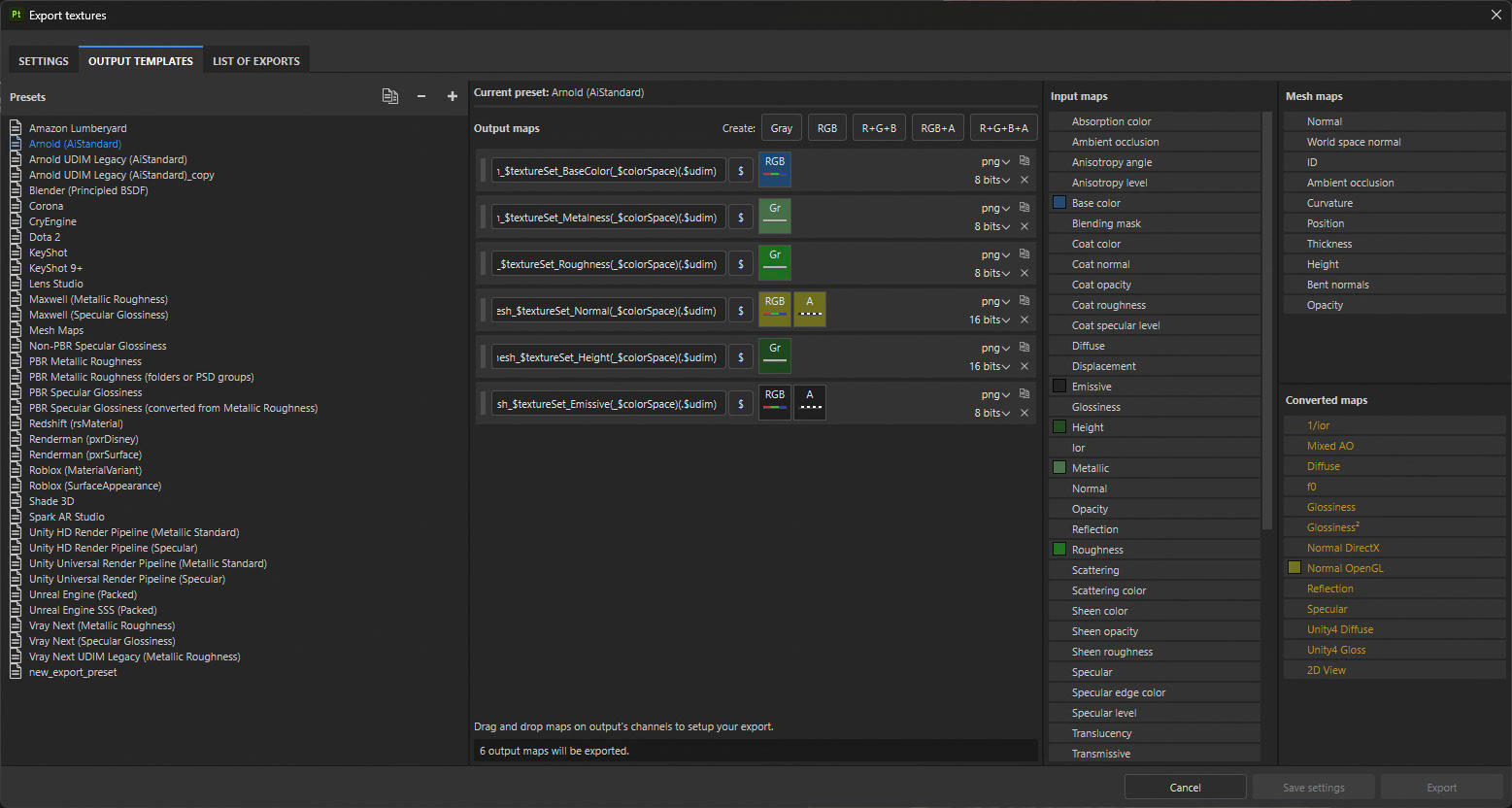The width and height of the screenshot is (1512, 808).
Task: Click World space normal in Mesh maps
Action: (x=1394, y=142)
